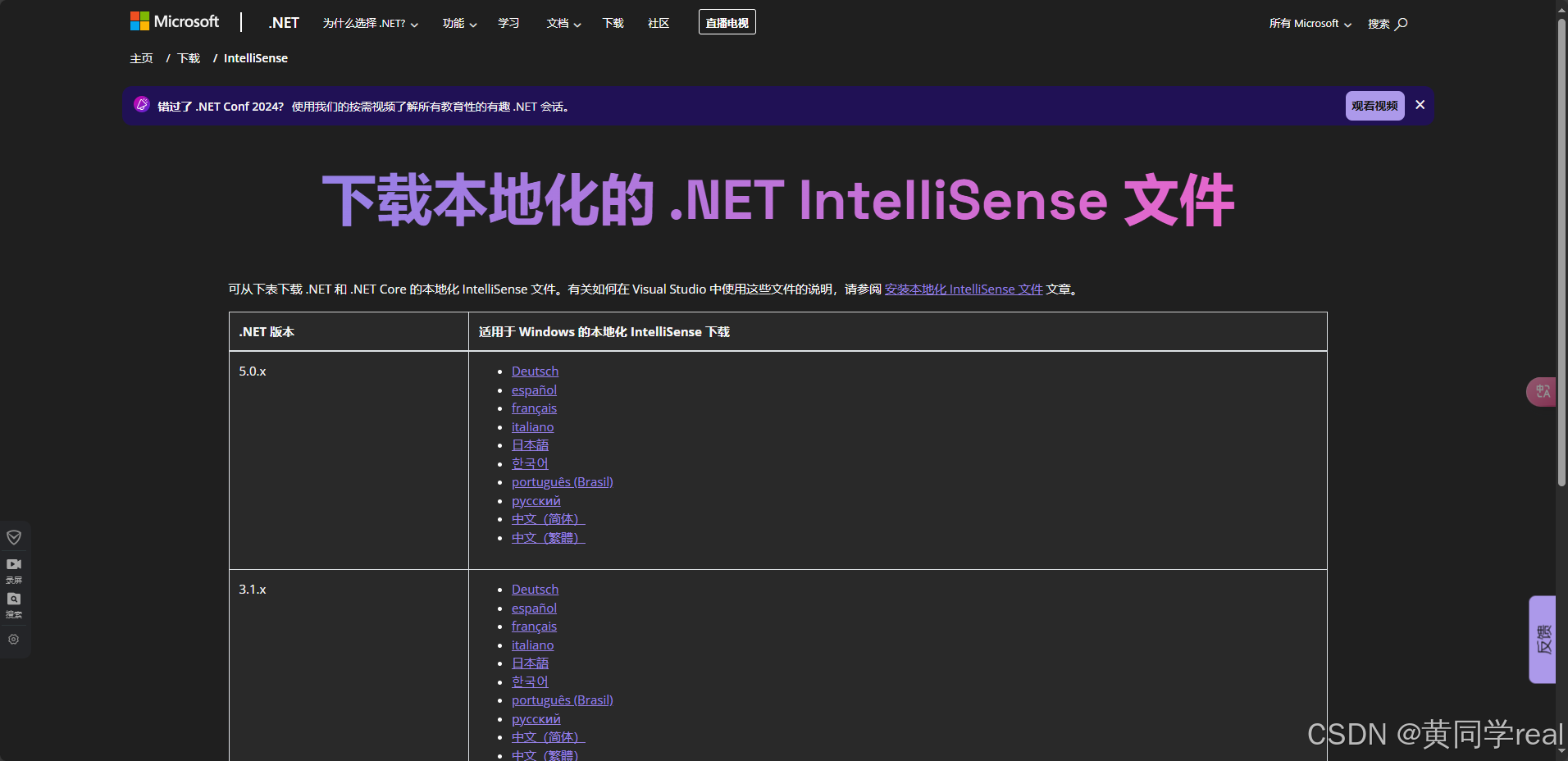Click the vertical scrollbar on the right
This screenshot has height=761, width=1568.
click(x=1561, y=246)
